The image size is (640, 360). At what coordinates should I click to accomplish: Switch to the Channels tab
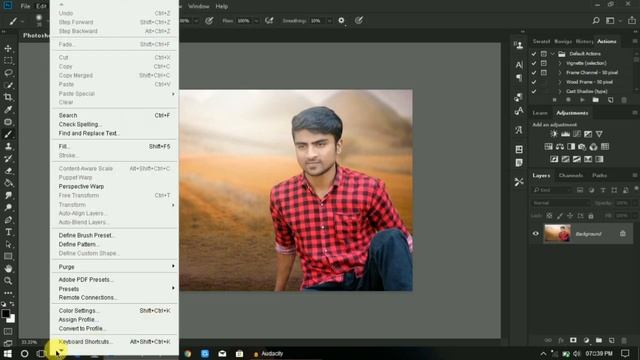[571, 176]
